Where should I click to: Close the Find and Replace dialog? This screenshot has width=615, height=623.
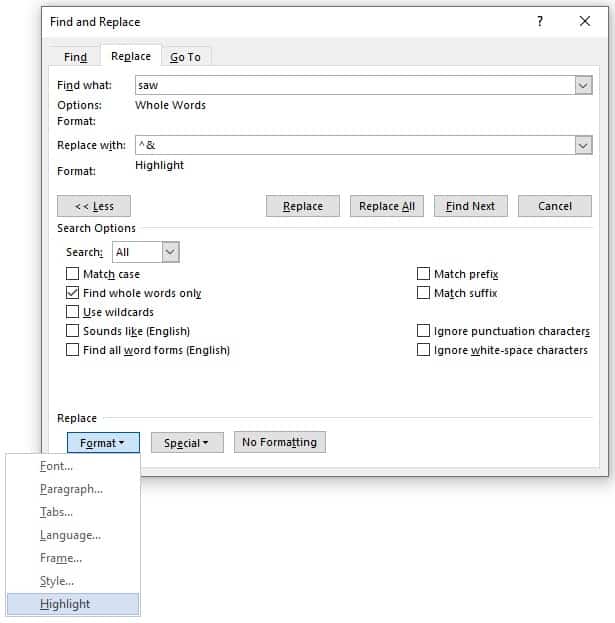coord(584,21)
